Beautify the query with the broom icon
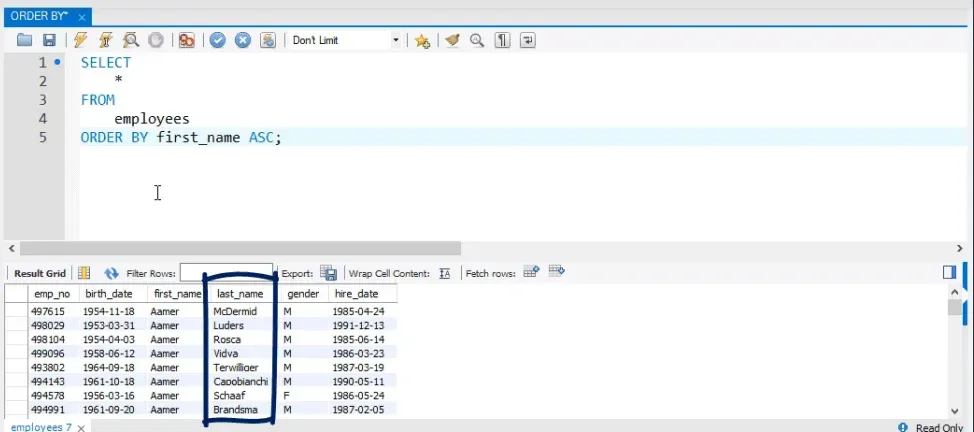974x432 pixels. 452,40
